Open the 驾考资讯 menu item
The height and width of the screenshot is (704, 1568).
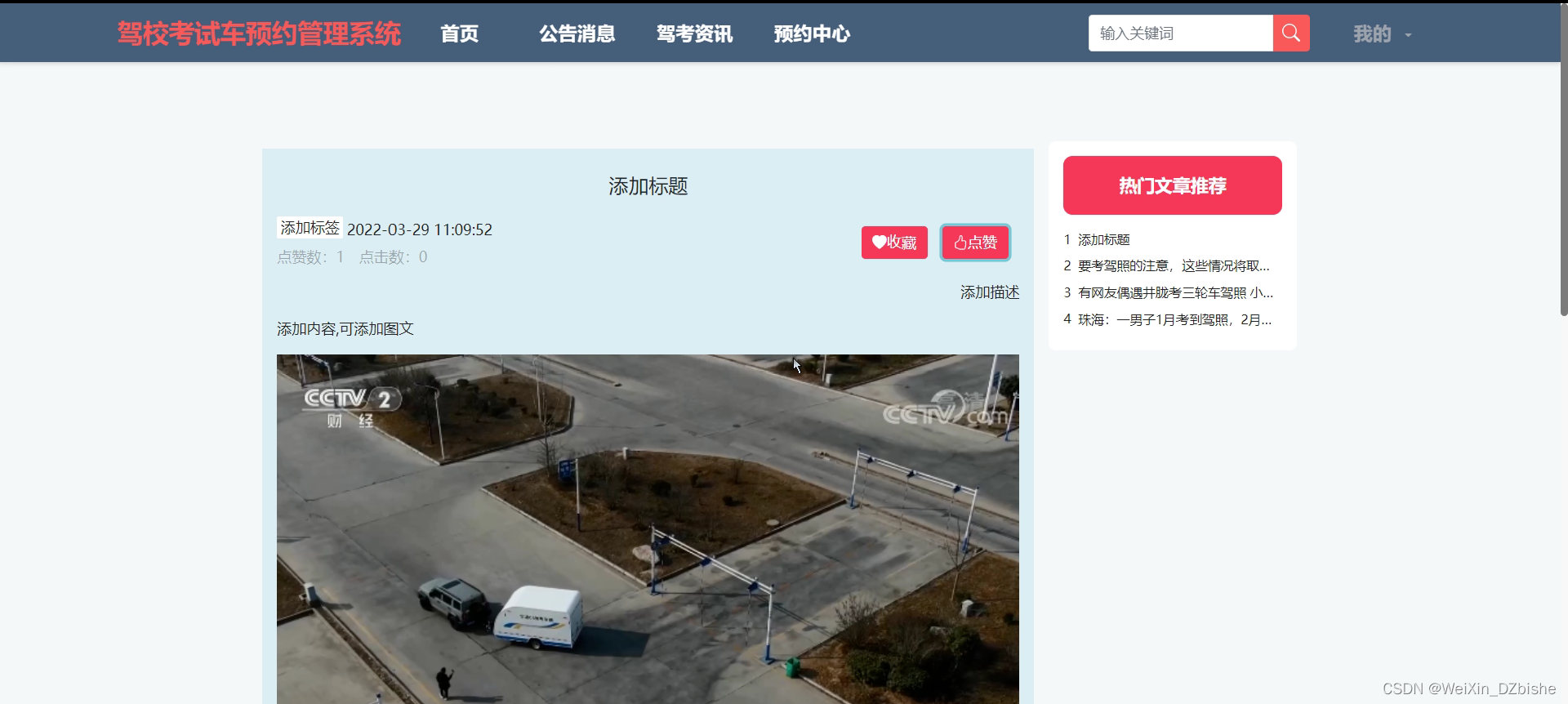[x=694, y=33]
